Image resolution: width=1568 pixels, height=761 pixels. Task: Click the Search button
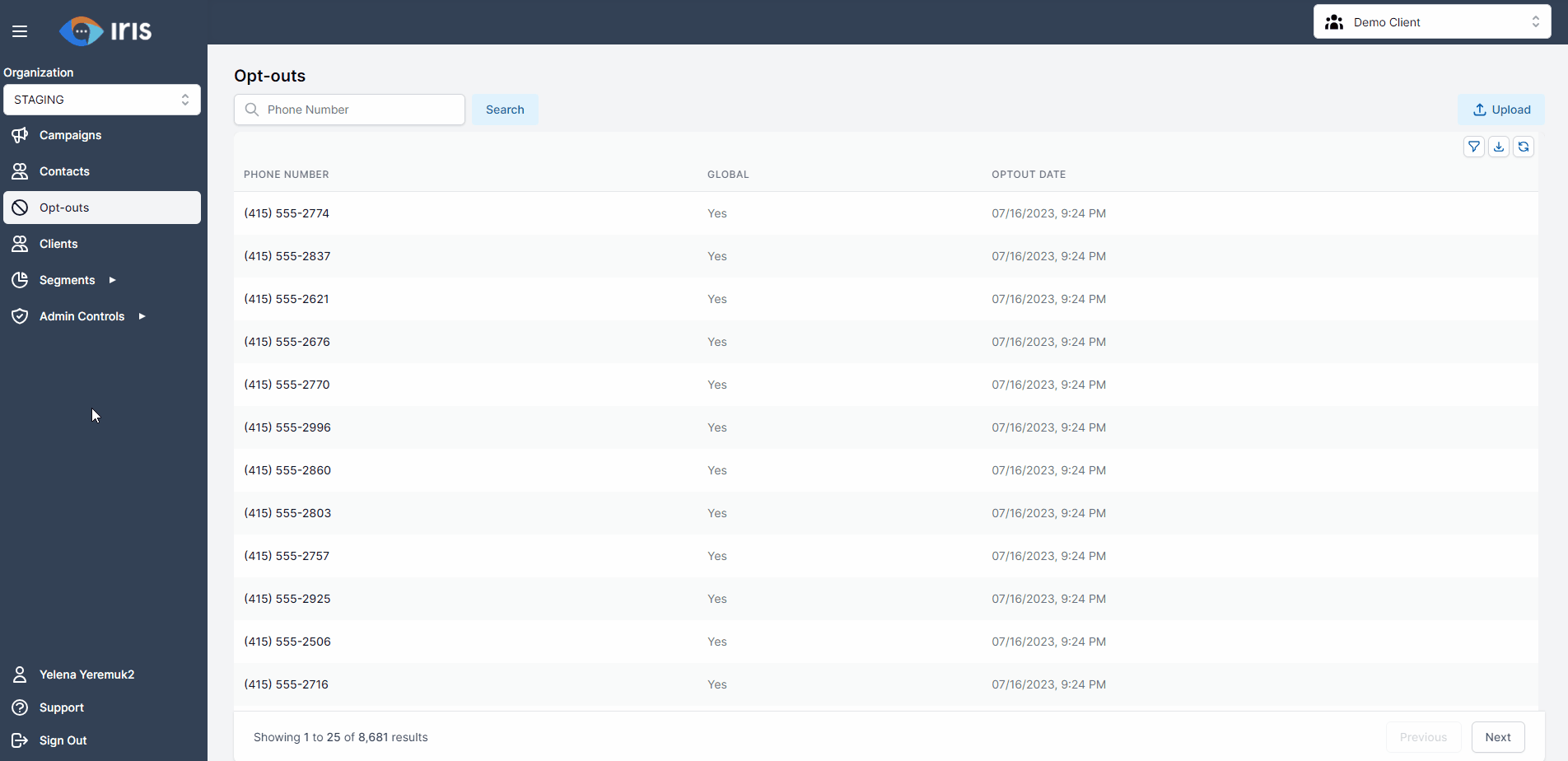505,110
